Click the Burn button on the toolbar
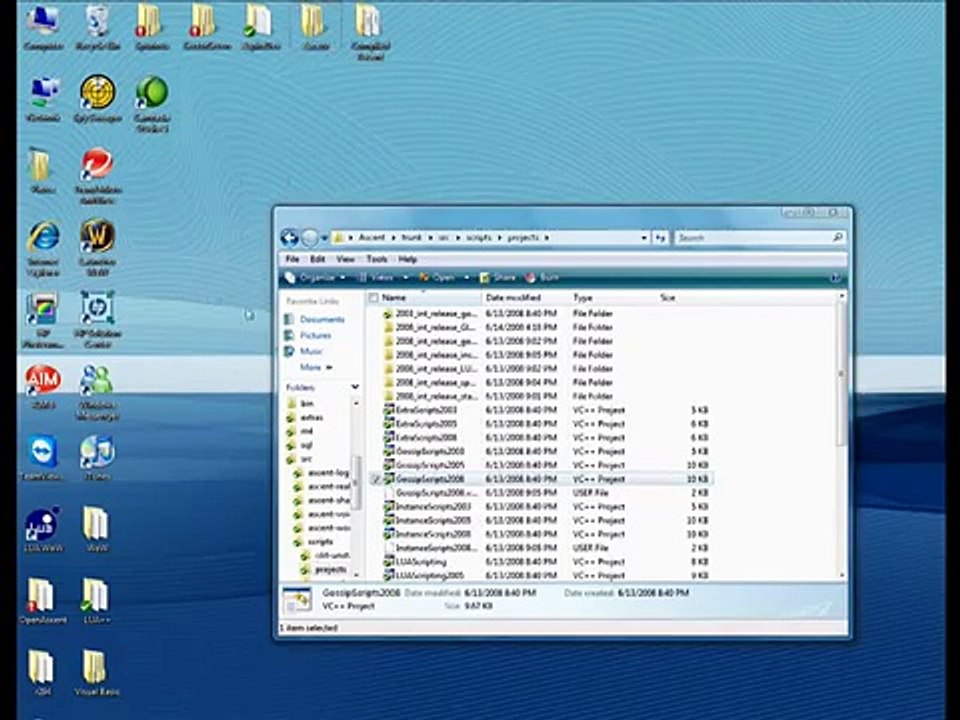 tap(542, 278)
